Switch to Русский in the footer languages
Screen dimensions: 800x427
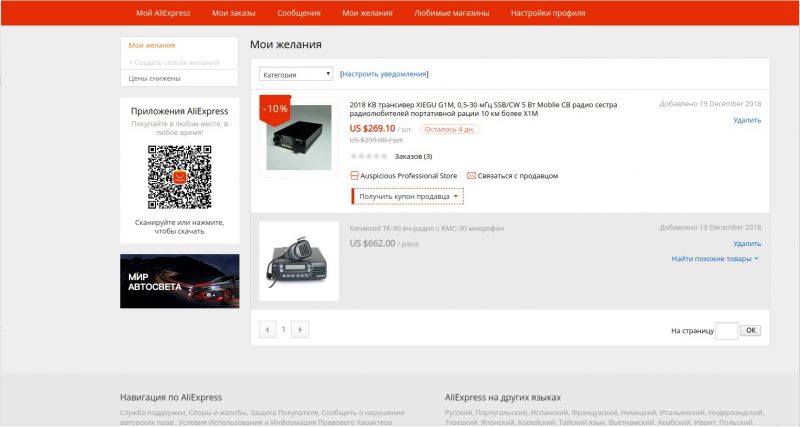point(458,413)
